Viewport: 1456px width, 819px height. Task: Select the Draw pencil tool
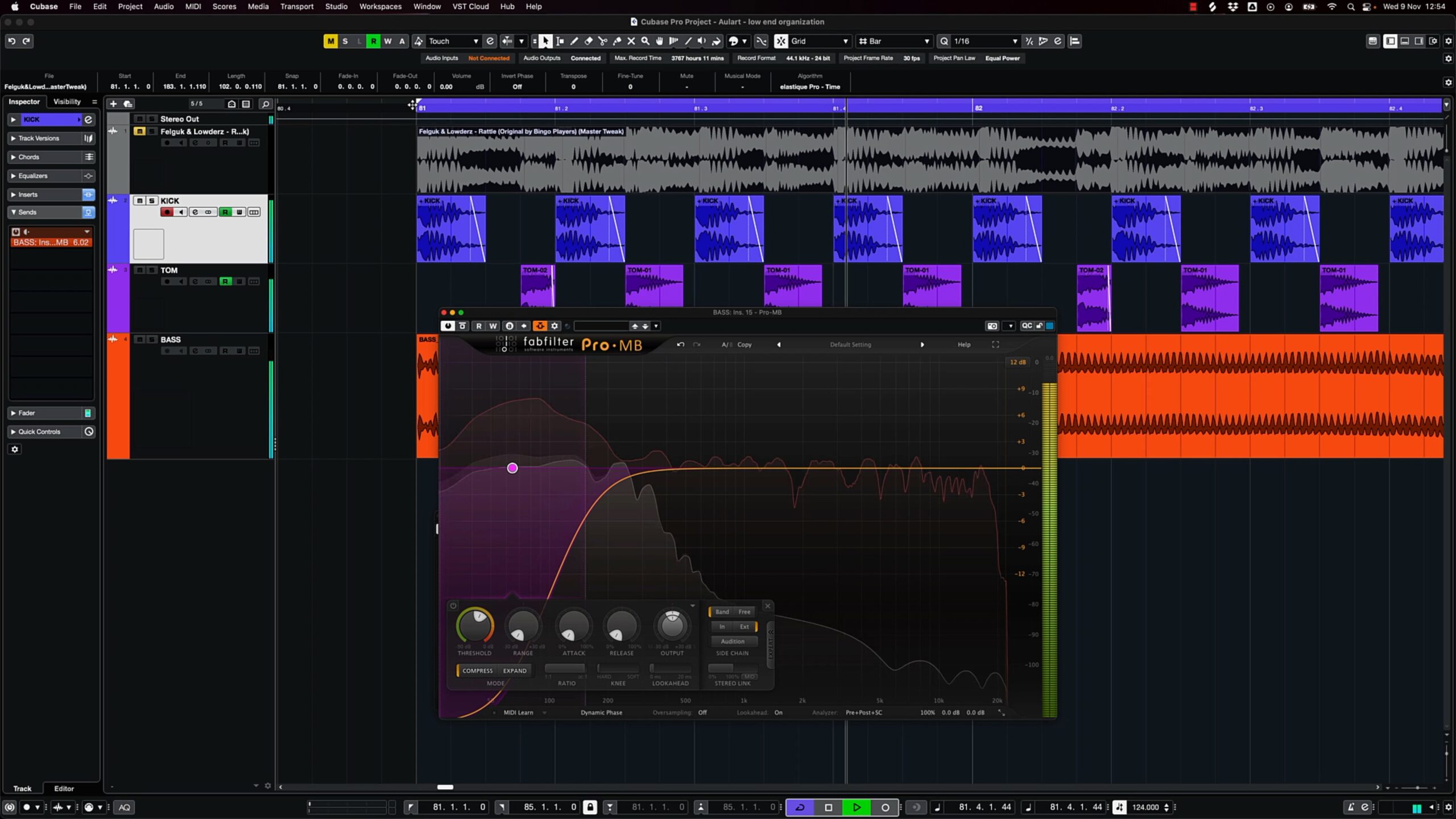click(x=574, y=41)
